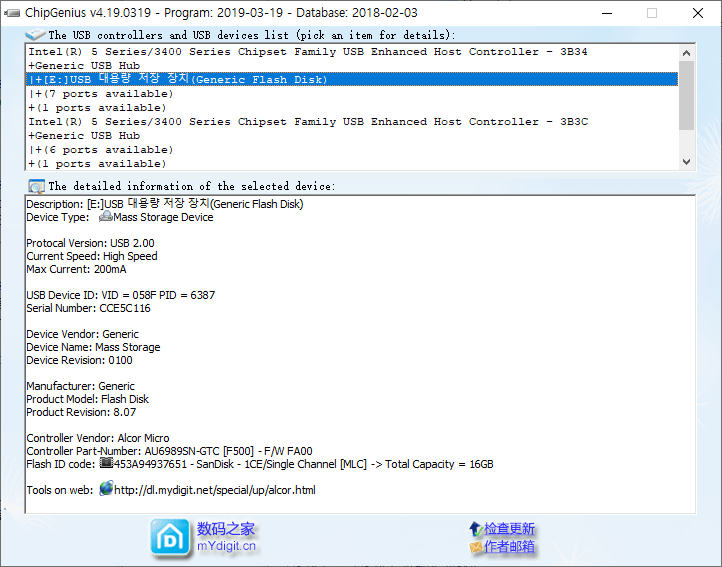Click the magnifier icon beside detailed information heading

36,186
